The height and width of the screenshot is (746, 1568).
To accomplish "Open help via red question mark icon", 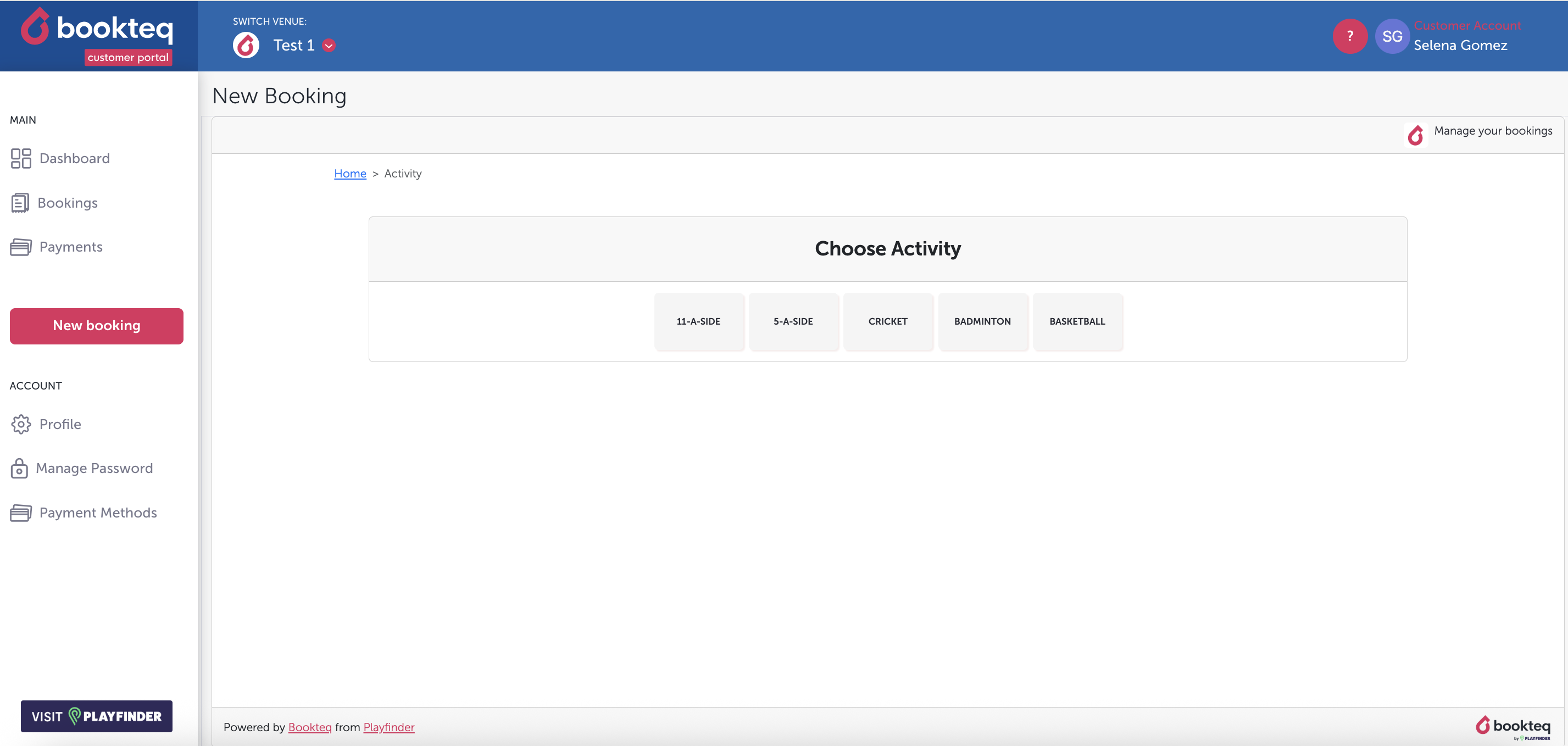I will click(1349, 36).
